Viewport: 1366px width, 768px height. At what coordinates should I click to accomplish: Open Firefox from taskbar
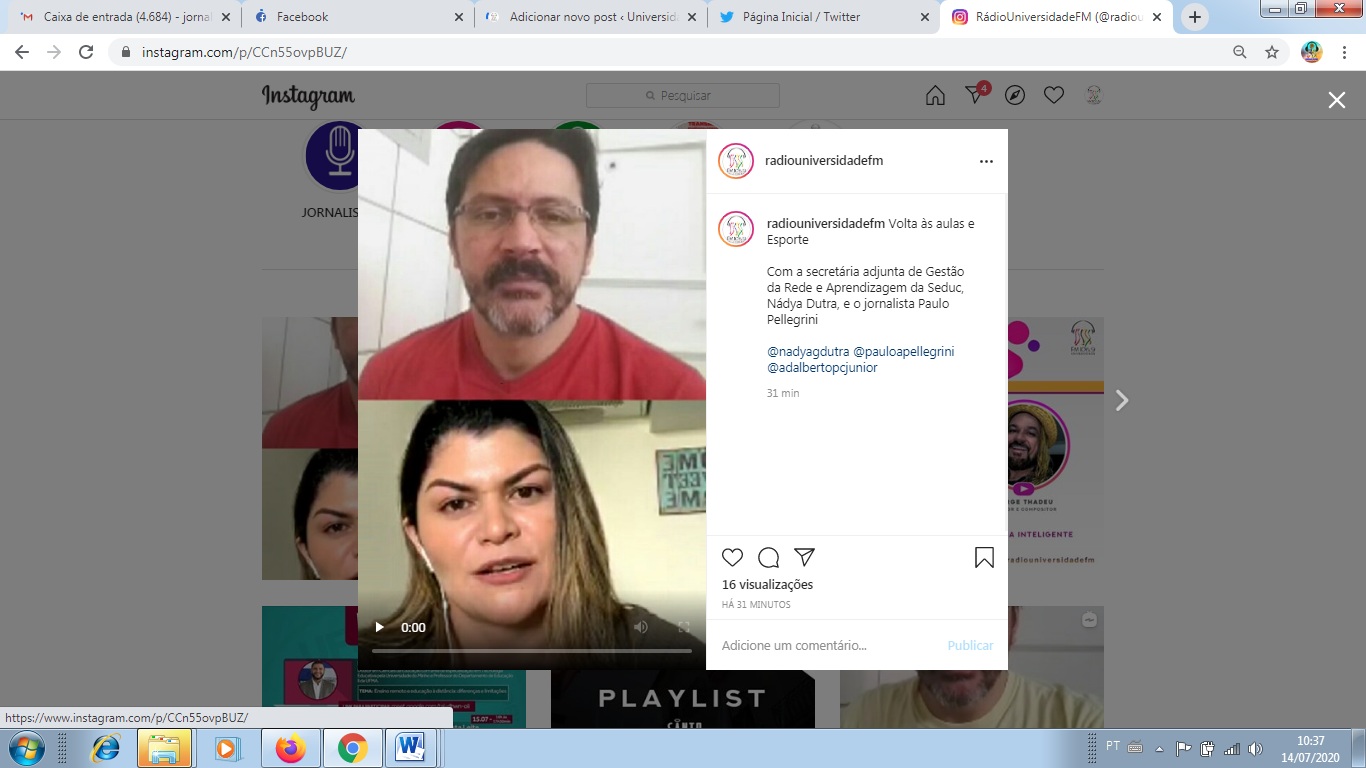290,748
